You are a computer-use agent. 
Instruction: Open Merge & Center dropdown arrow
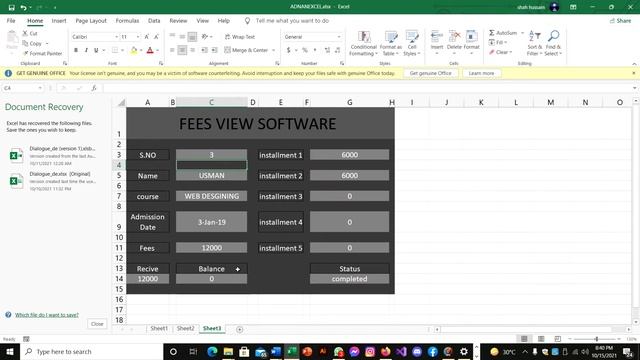coord(273,50)
